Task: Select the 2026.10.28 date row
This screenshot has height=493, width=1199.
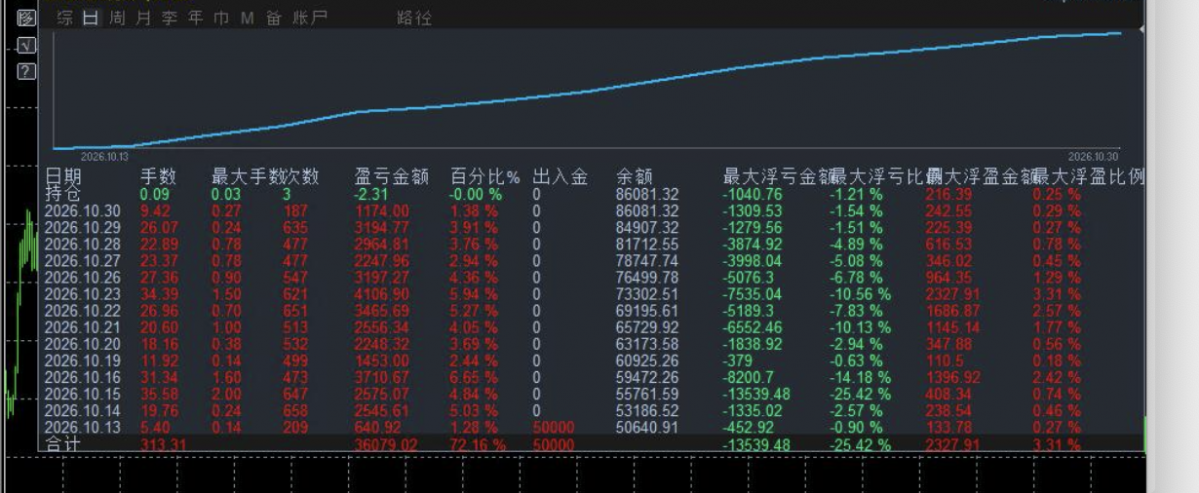Action: [x=83, y=245]
